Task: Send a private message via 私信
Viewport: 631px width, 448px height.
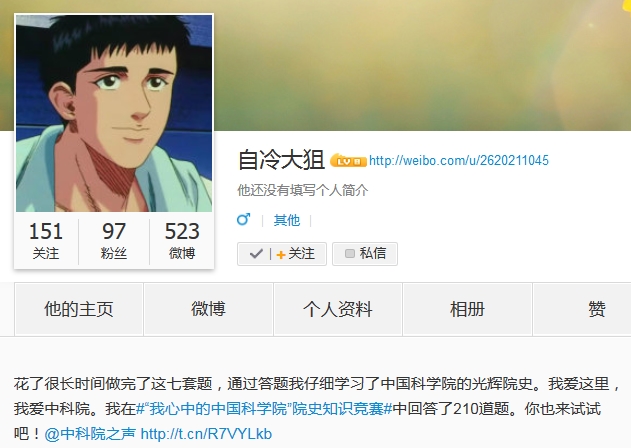Action: coord(365,254)
